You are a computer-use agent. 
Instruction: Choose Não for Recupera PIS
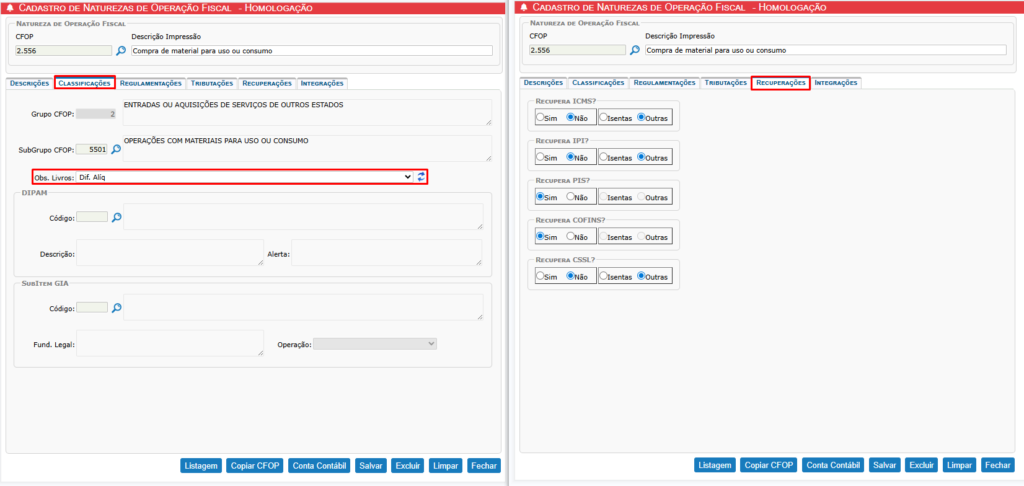pyautogui.click(x=570, y=197)
